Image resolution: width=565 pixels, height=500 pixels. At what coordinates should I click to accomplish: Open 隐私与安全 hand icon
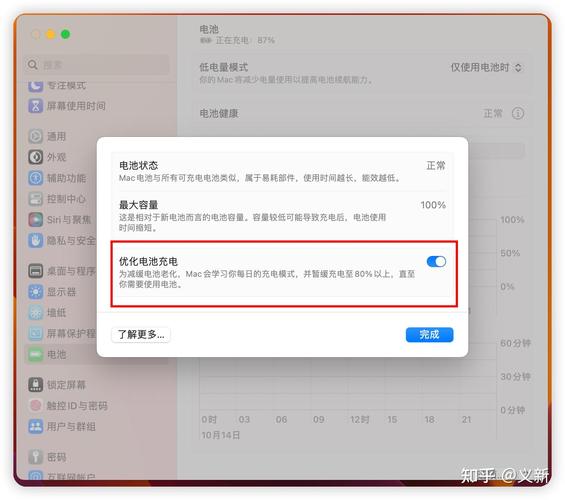tap(36, 240)
